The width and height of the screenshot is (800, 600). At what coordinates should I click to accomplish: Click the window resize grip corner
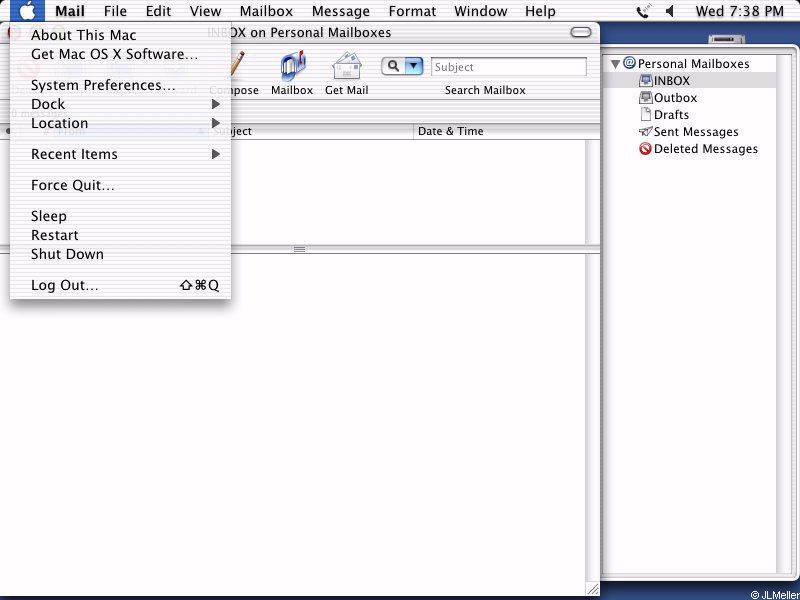click(x=592, y=588)
